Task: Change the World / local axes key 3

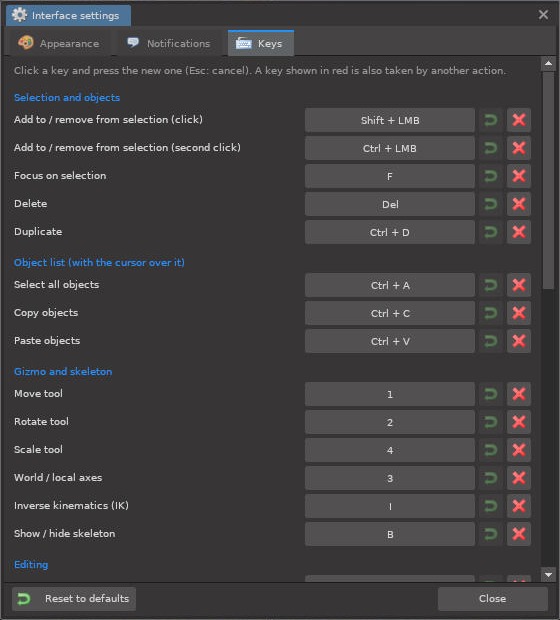Action: click(390, 478)
